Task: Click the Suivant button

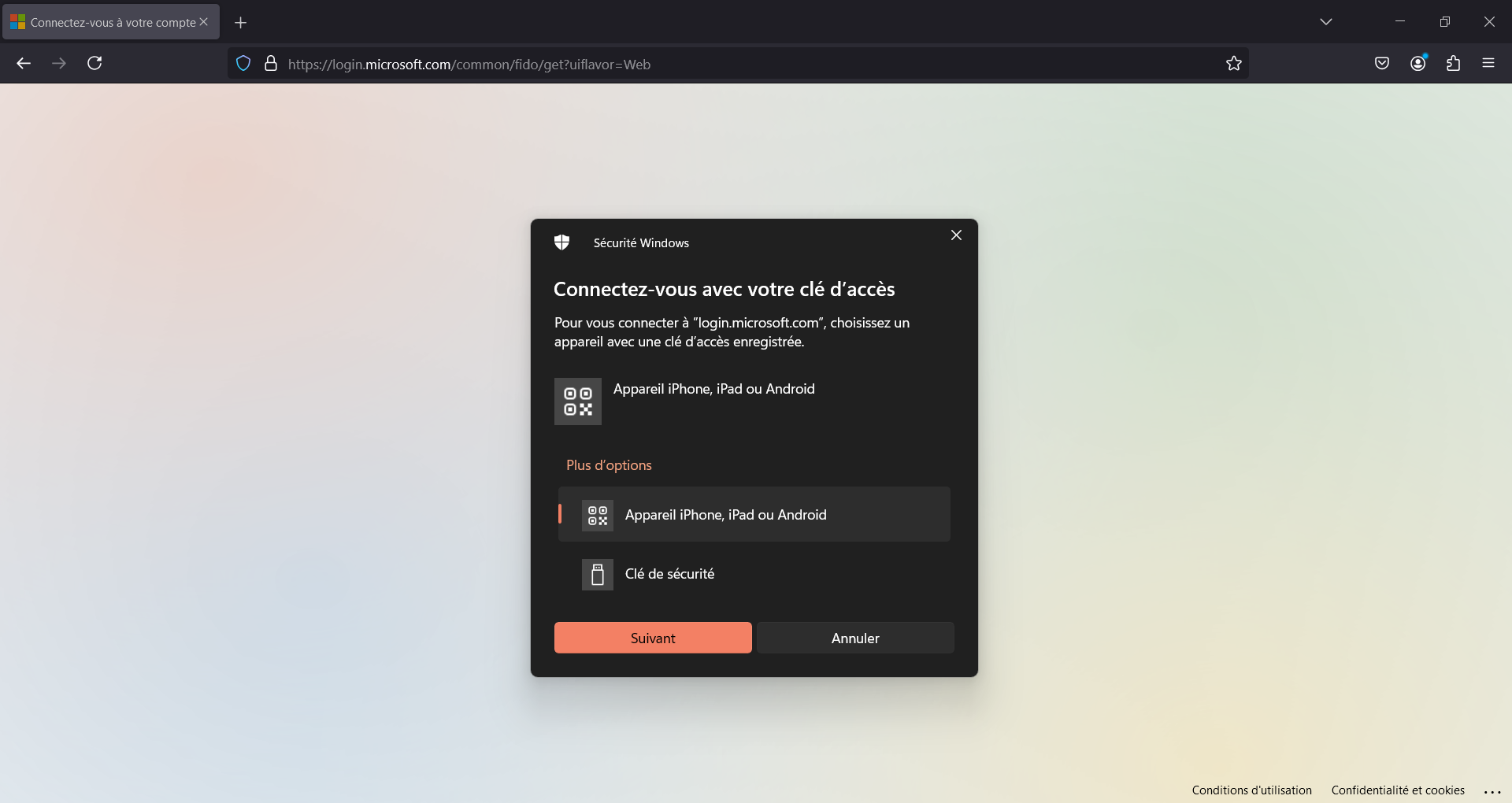Action: tap(653, 638)
